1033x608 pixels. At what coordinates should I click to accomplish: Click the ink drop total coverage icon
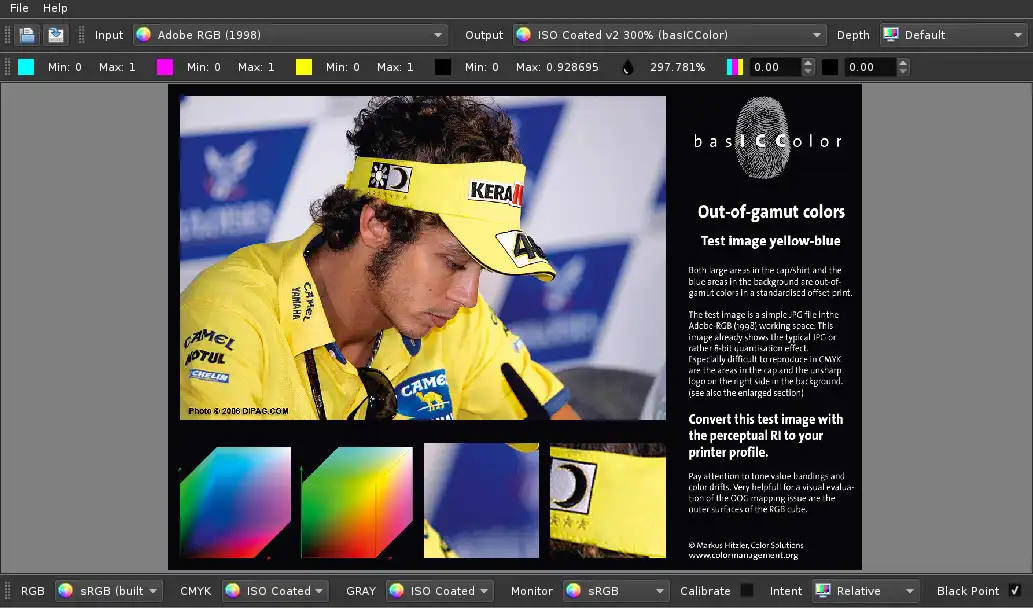click(x=628, y=67)
